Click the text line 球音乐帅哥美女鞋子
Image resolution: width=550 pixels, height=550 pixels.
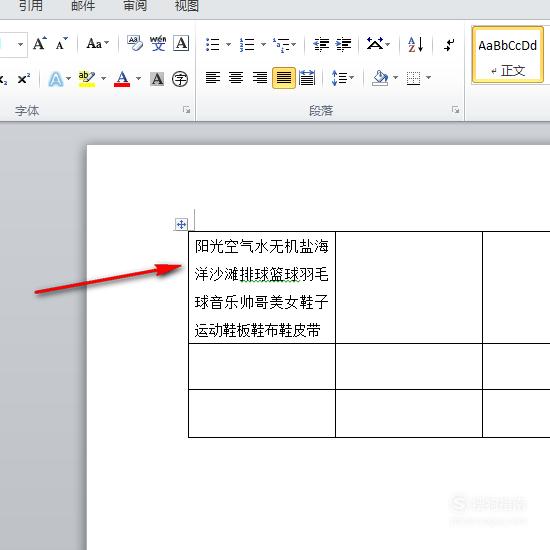262,302
